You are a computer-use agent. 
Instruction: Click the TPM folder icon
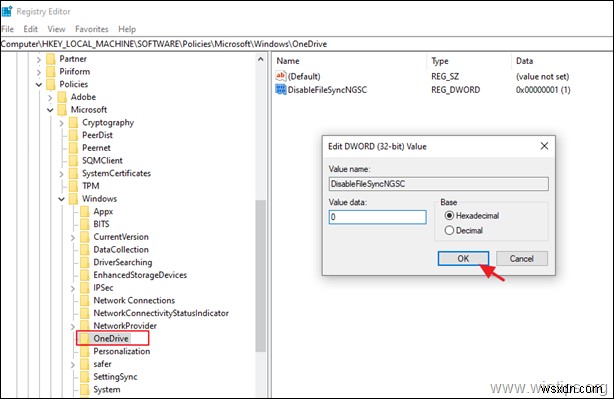74,186
